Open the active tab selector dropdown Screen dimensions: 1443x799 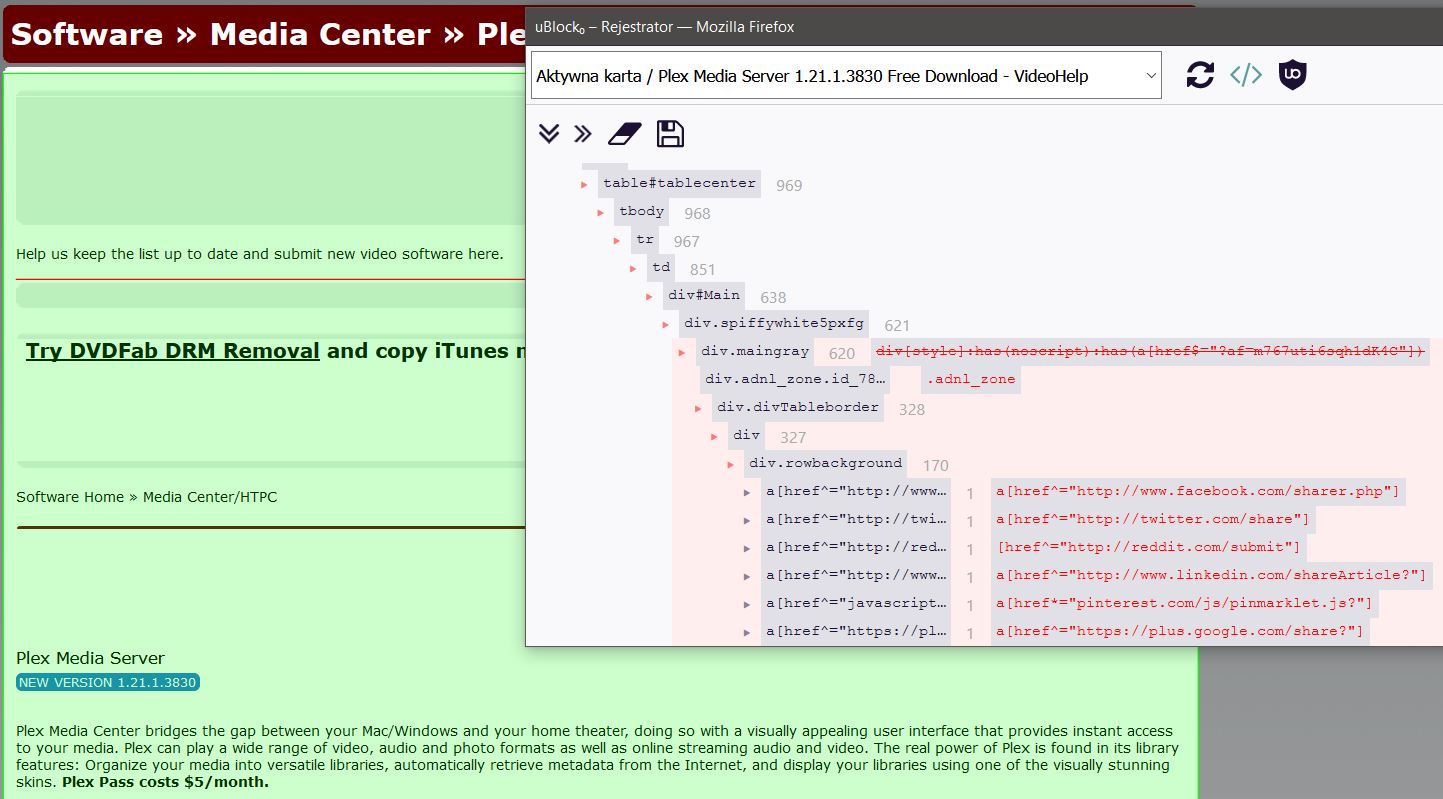coord(846,75)
